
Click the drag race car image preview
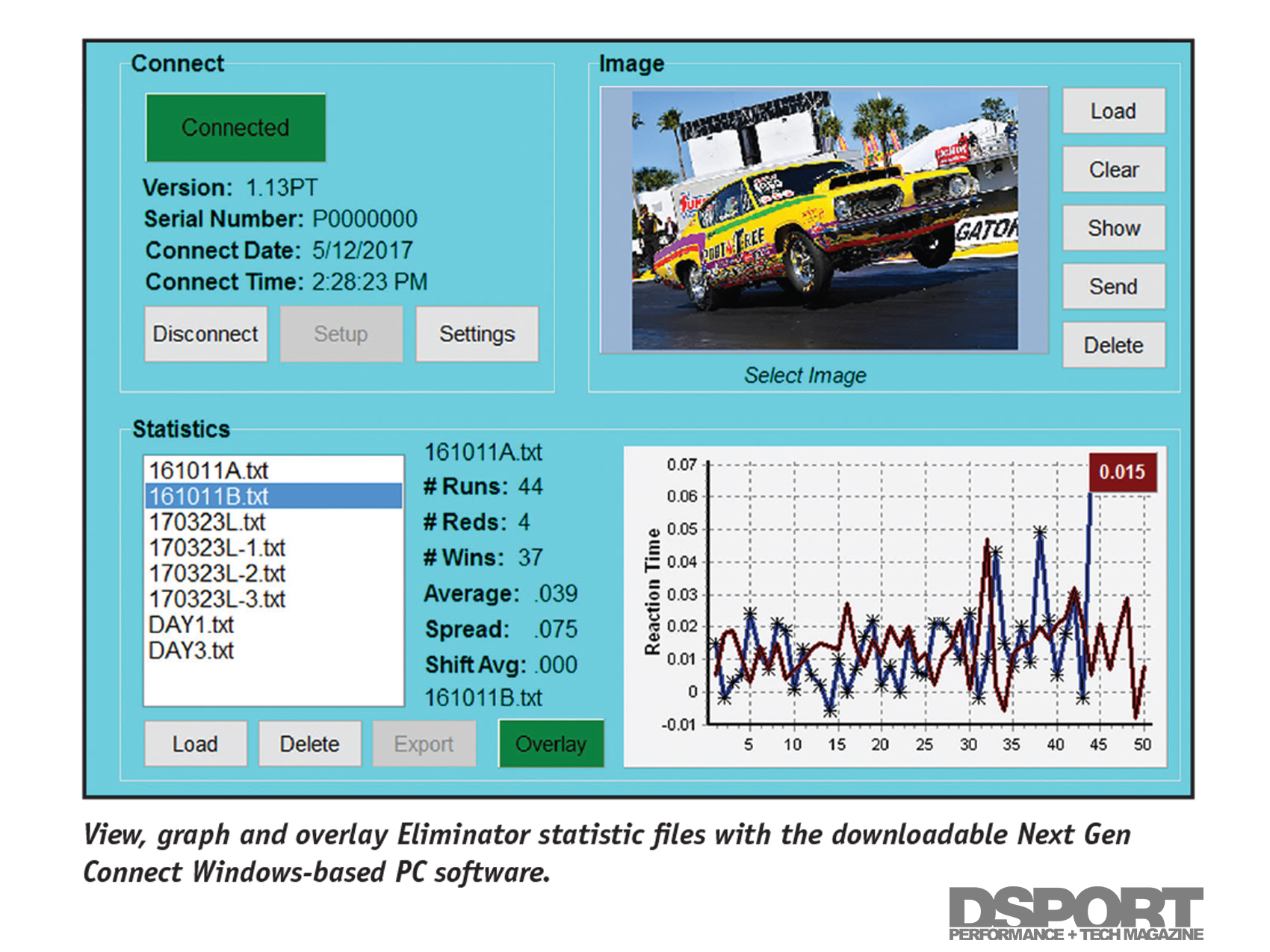coord(824,220)
